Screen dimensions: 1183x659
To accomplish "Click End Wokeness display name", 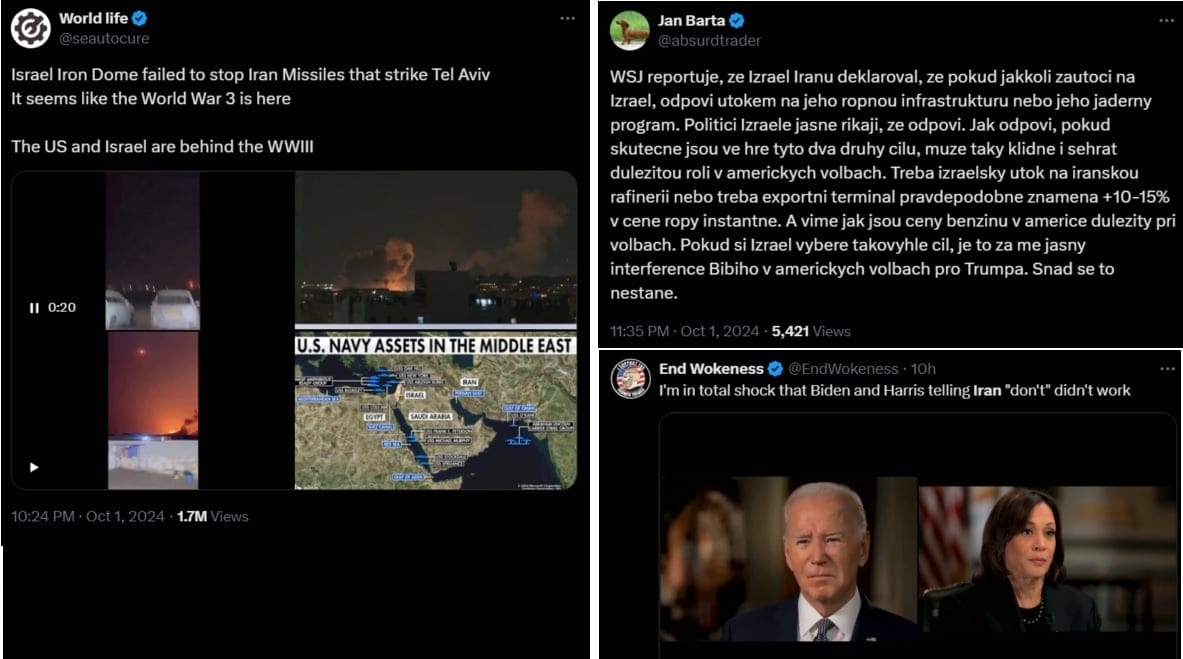I will coord(711,369).
